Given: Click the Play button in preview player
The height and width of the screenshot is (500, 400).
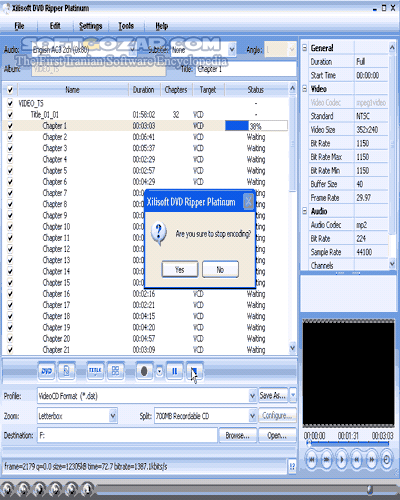Looking at the screenshot, I should [x=342, y=460].
